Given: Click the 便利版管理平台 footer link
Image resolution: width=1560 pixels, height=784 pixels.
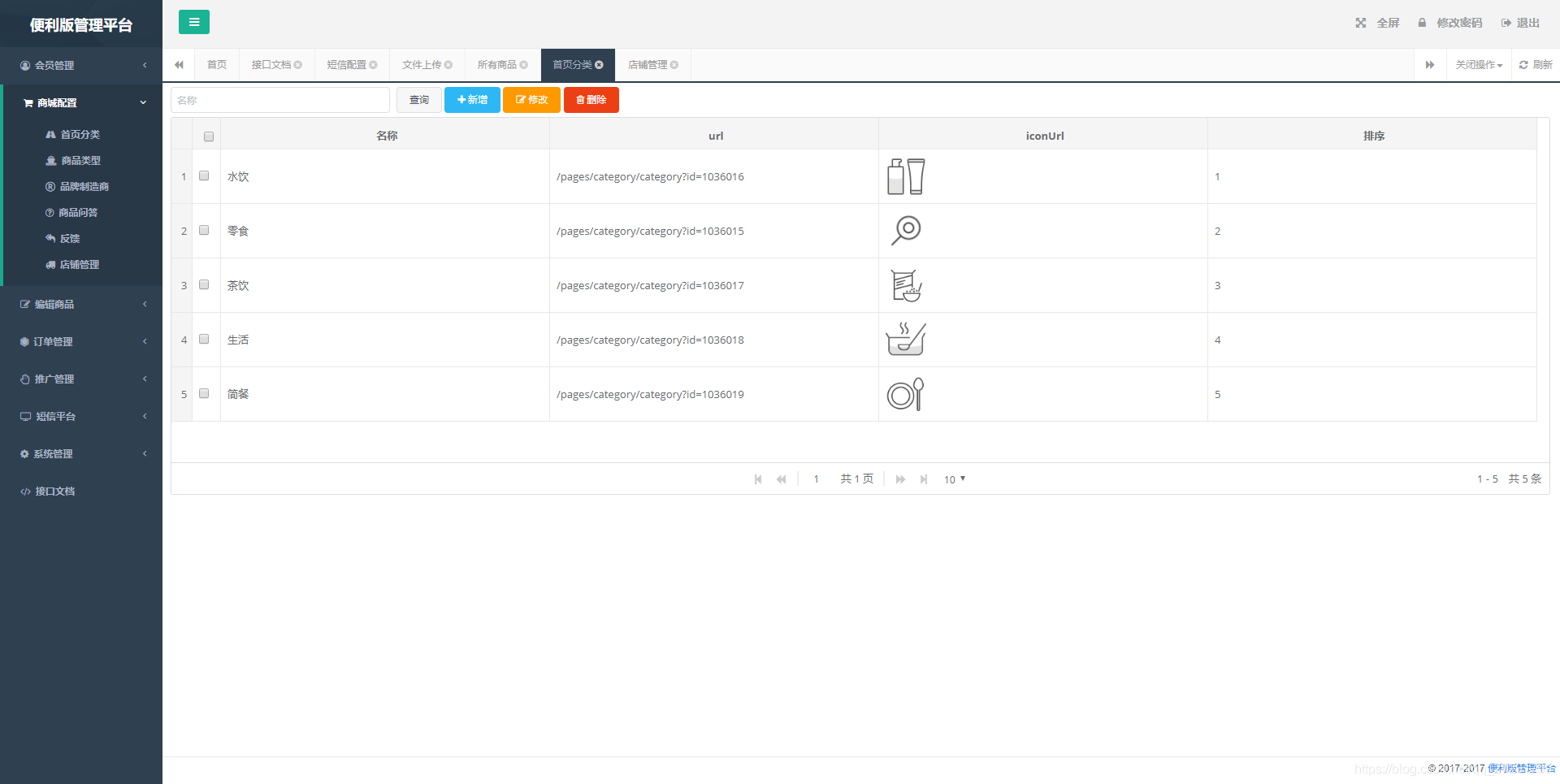Looking at the screenshot, I should [x=1522, y=769].
